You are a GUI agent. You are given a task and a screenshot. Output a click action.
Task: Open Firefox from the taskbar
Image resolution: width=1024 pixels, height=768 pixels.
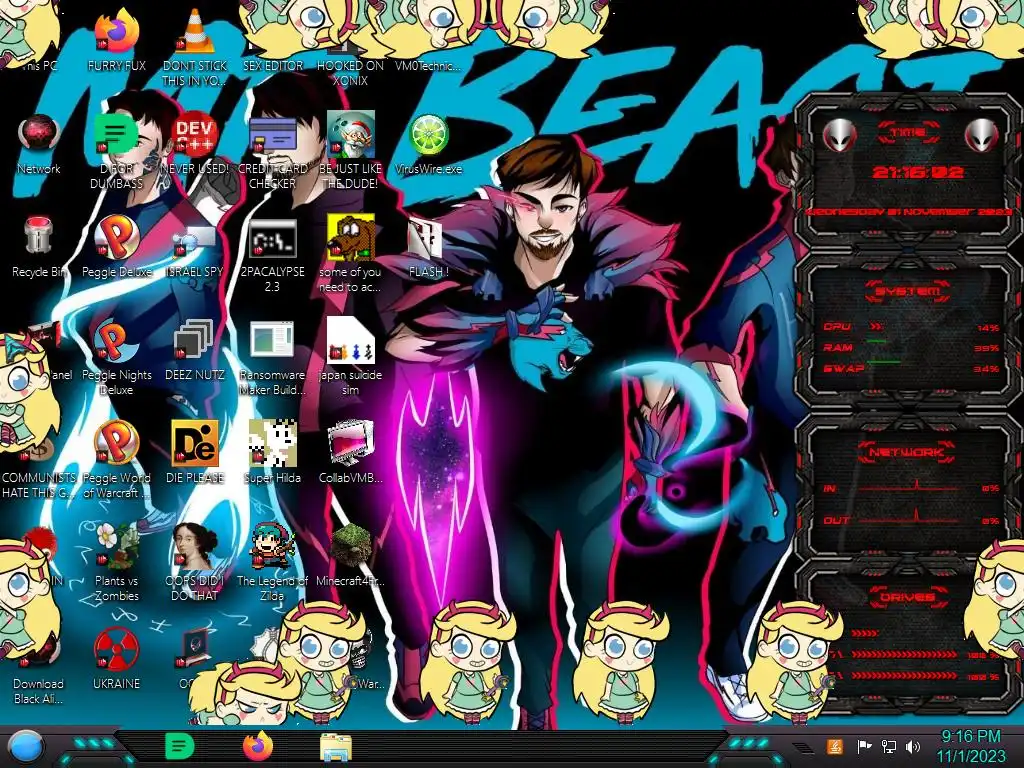(x=258, y=746)
